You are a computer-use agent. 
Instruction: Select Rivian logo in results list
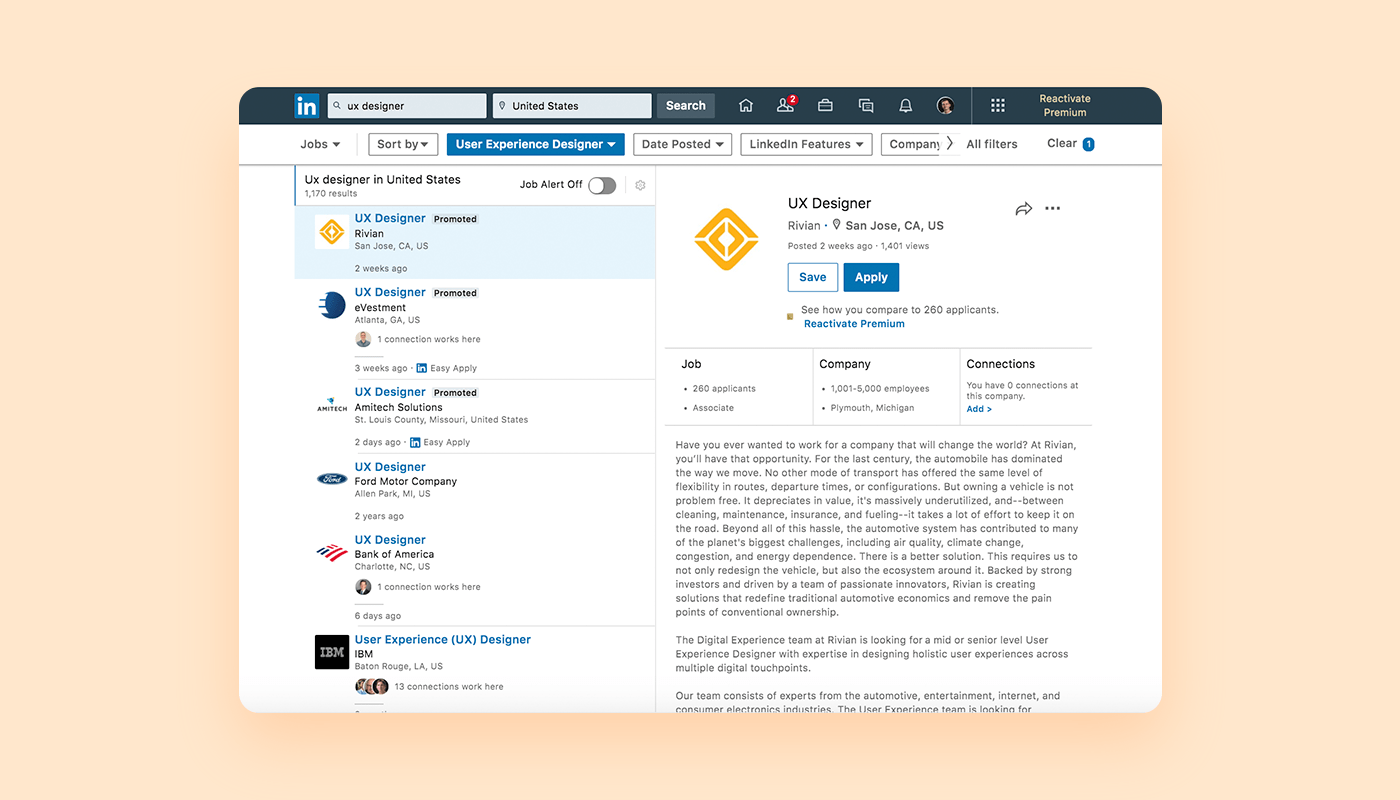click(331, 232)
